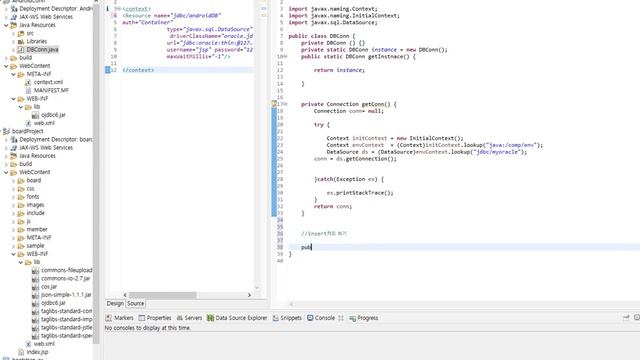The height and width of the screenshot is (360, 640).
Task: Open DBConn.java in the project tree
Action: 42,49
